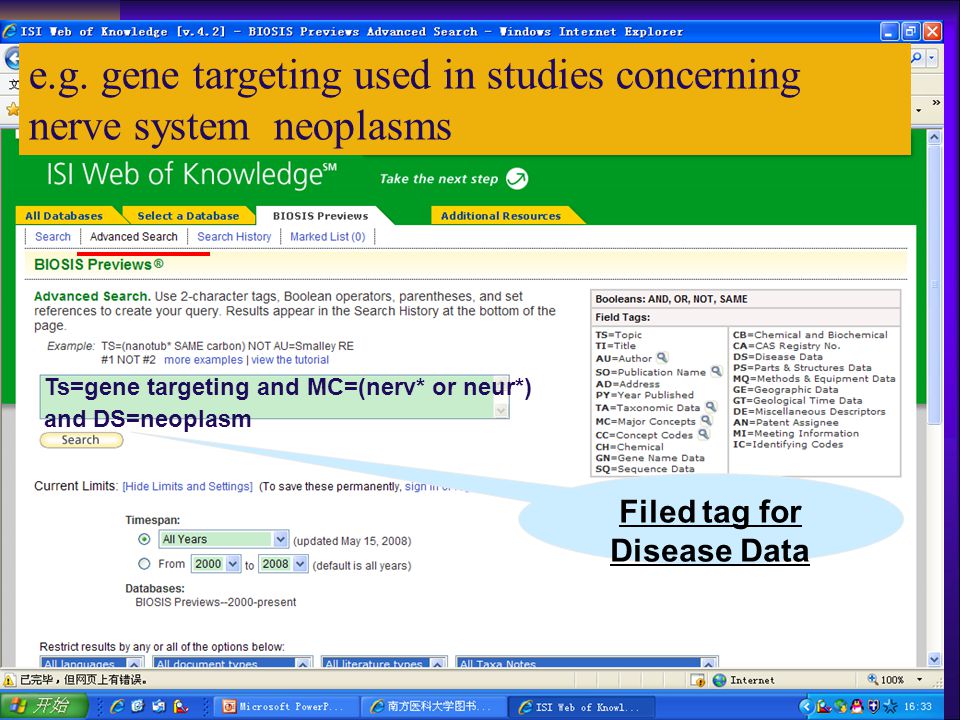The image size is (960, 720).
Task: Click the taskbar clock showing 16:33
Action: 917,707
